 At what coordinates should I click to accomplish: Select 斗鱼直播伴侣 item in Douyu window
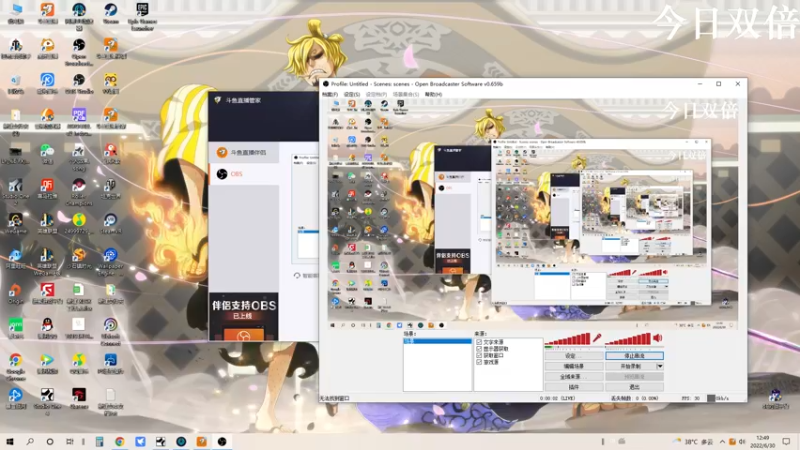(x=244, y=152)
